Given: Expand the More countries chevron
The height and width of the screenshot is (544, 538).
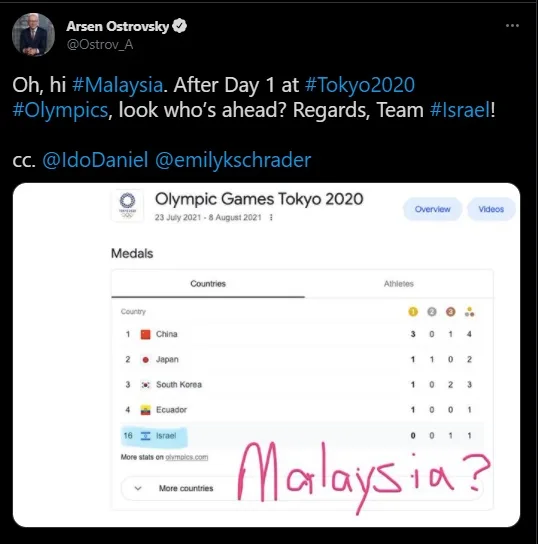Looking at the screenshot, I should tap(138, 488).
